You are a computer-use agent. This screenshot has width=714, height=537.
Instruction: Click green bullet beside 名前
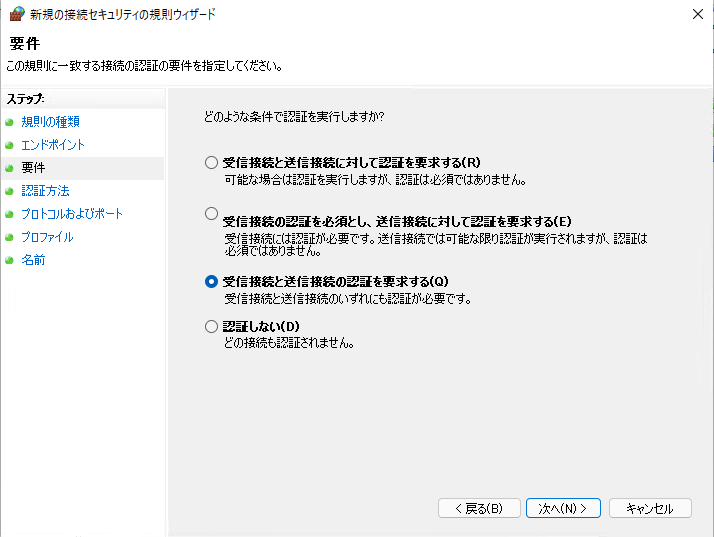point(9,260)
